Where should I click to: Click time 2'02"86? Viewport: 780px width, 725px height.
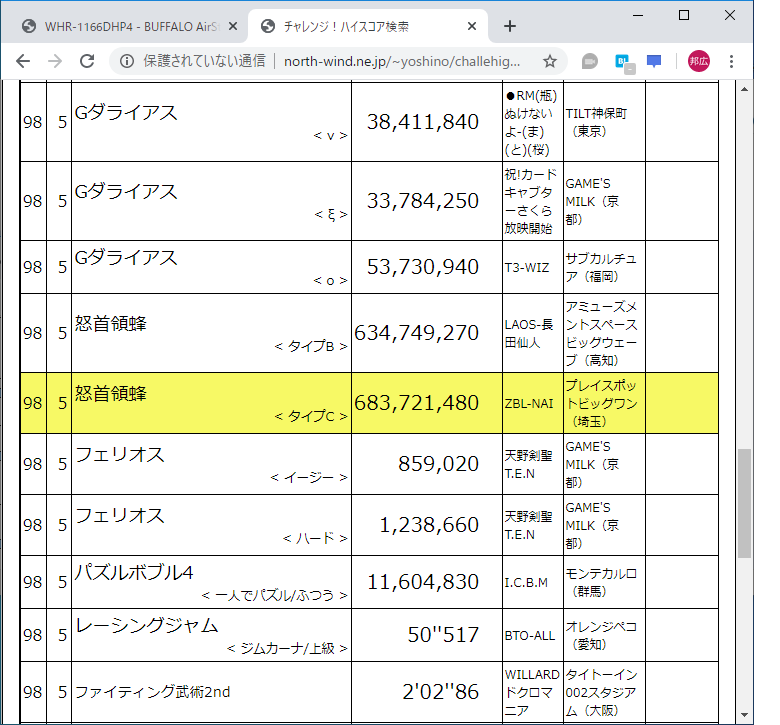441,692
